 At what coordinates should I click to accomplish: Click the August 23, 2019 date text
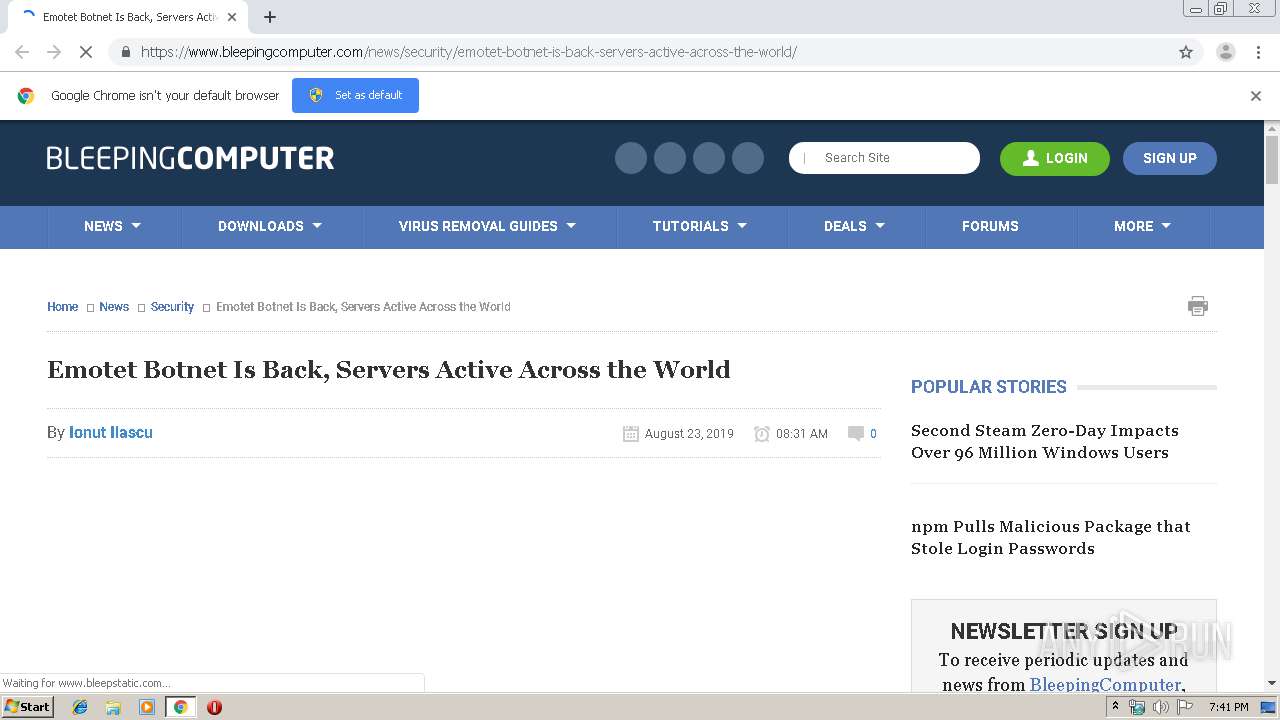[689, 434]
